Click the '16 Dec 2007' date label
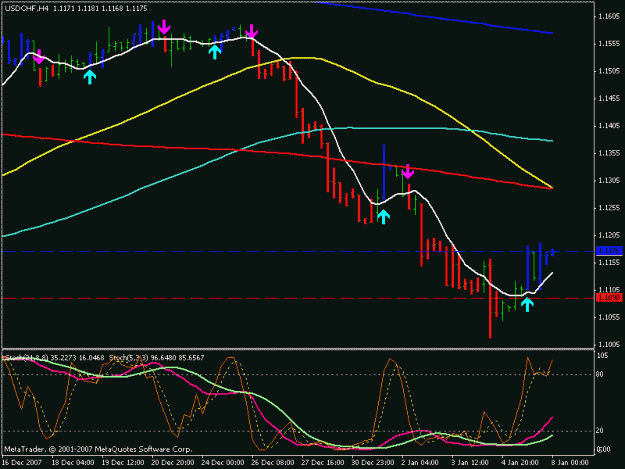This screenshot has height=469, width=625. 22,463
